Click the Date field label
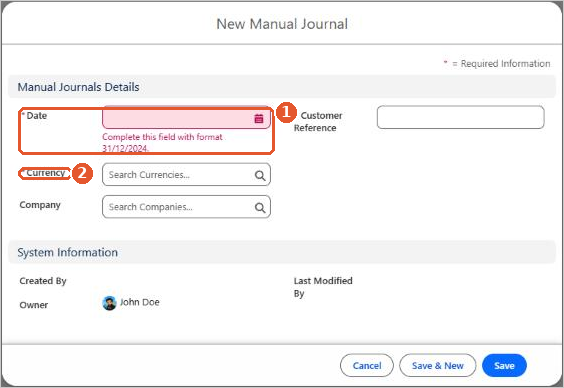This screenshot has width=564, height=388. coord(37,115)
